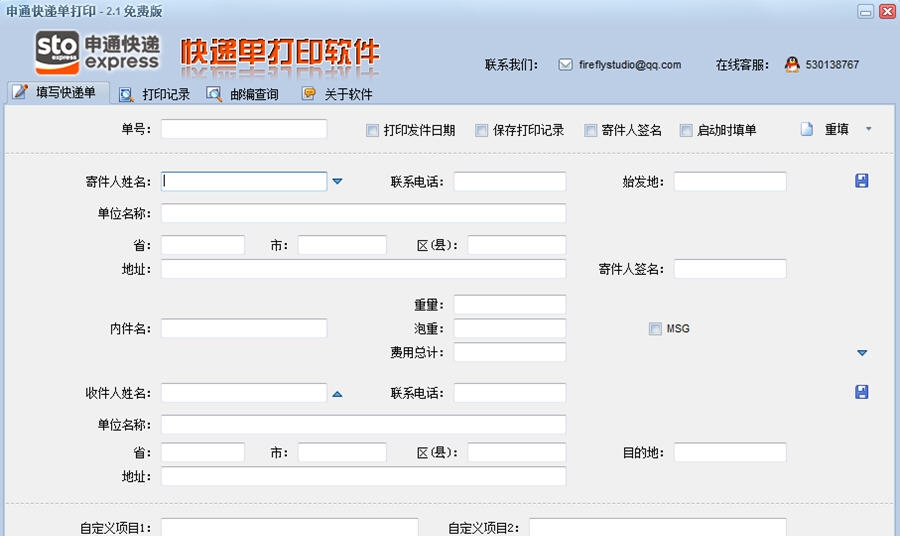900x536 pixels.
Task: Click the sender 地址 field
Action: tap(363, 269)
